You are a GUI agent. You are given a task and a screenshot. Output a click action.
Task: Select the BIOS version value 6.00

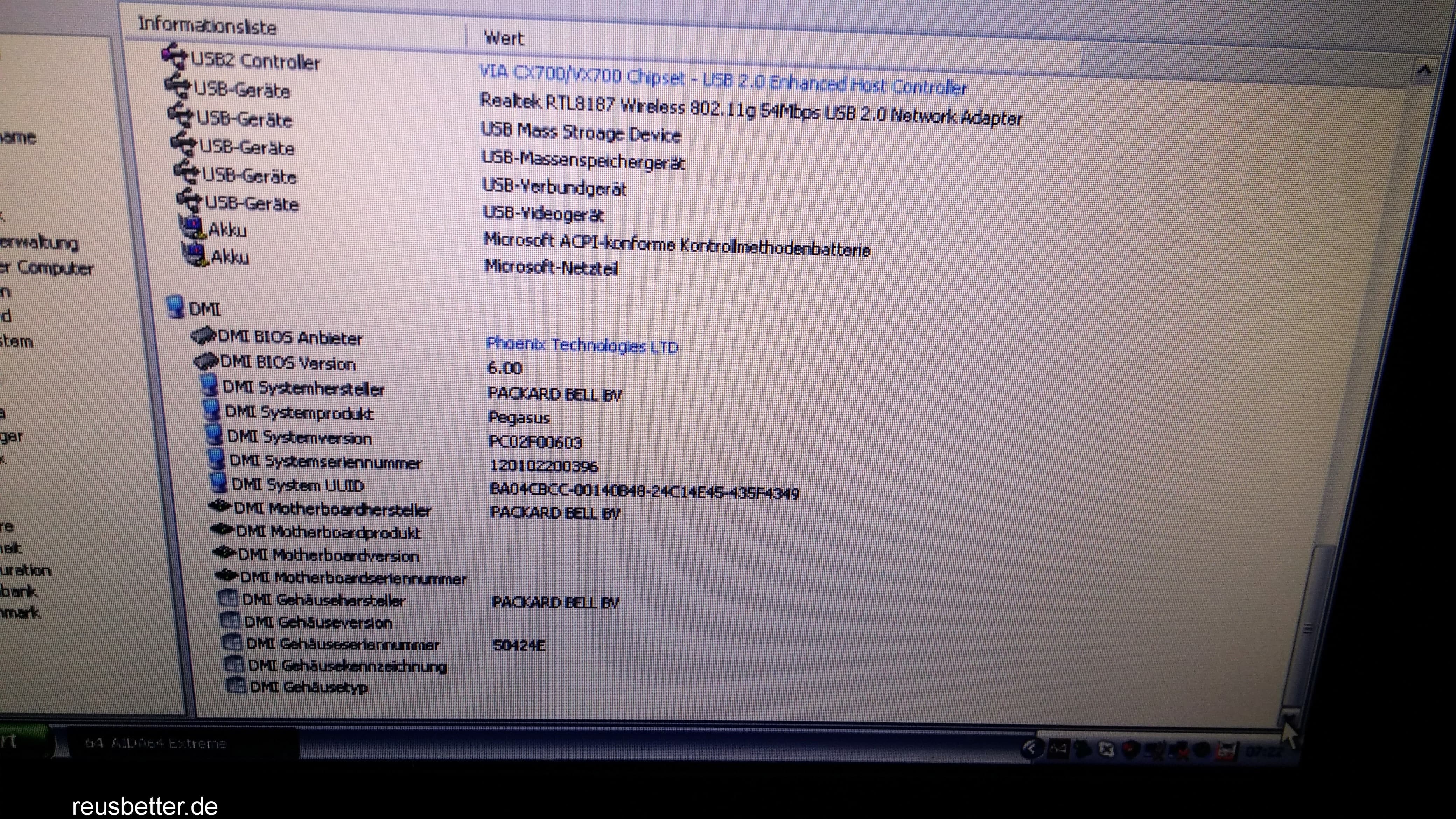[x=504, y=369]
